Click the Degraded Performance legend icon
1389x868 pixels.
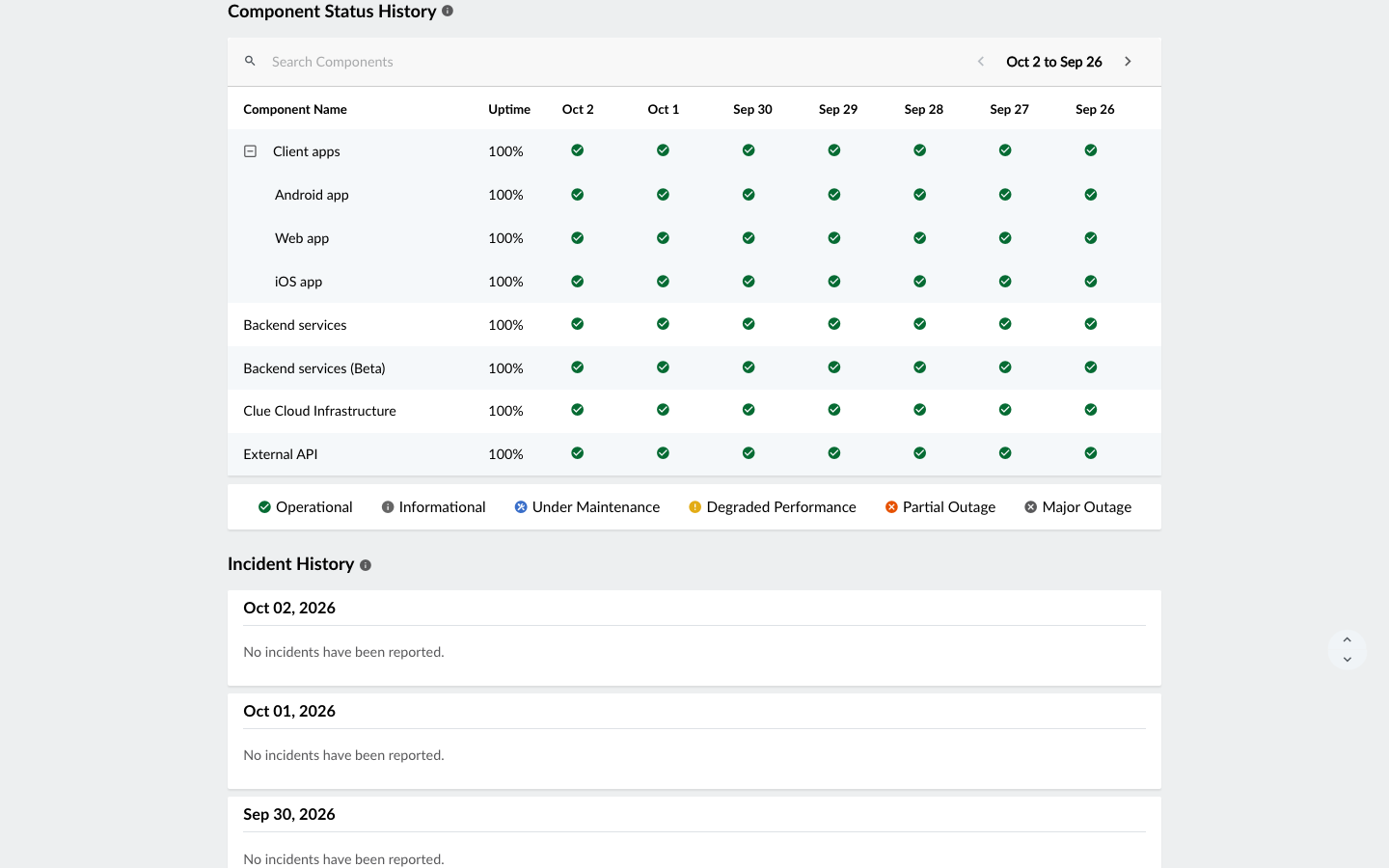(x=695, y=507)
